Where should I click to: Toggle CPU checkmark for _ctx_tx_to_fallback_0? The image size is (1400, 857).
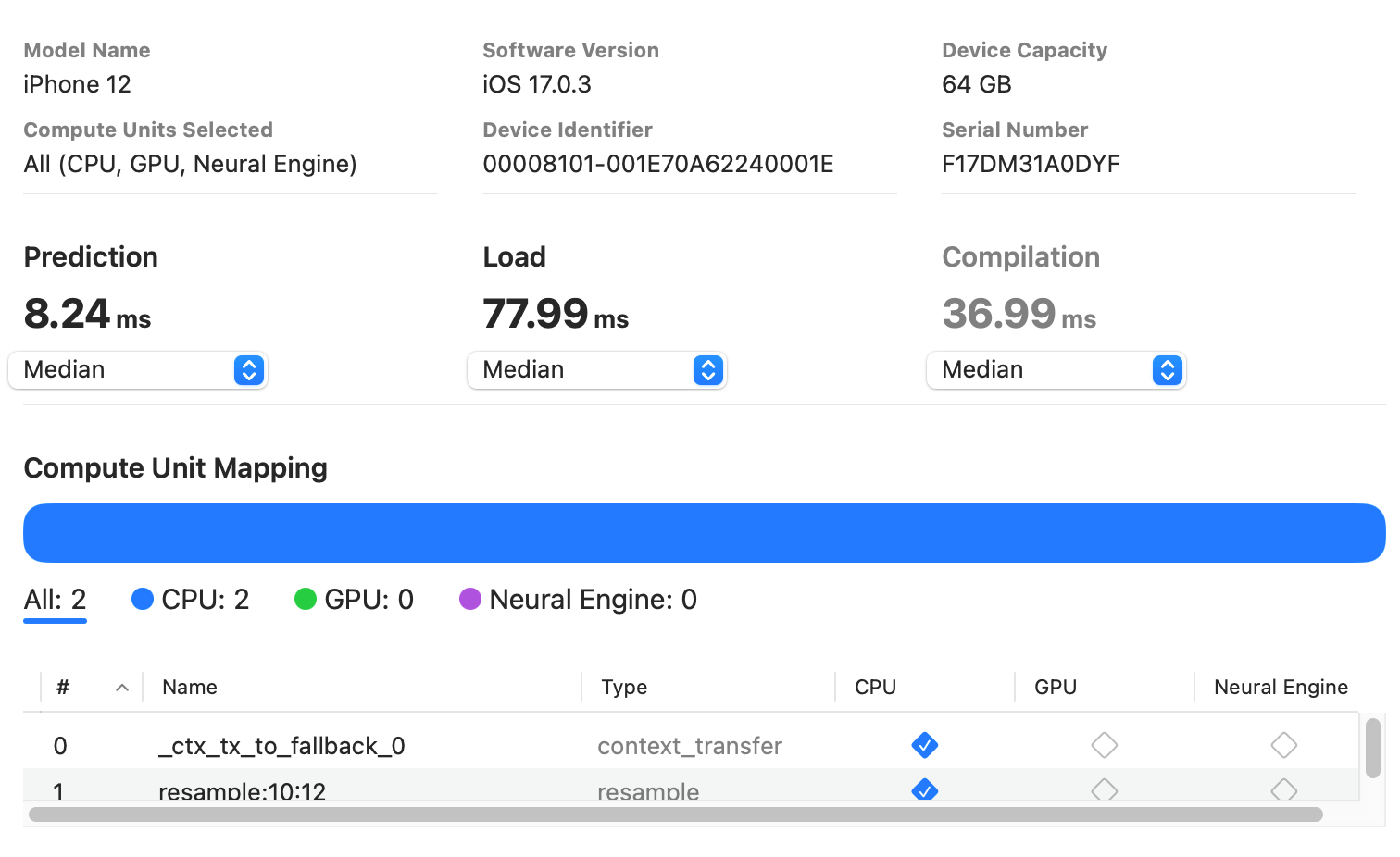924,745
